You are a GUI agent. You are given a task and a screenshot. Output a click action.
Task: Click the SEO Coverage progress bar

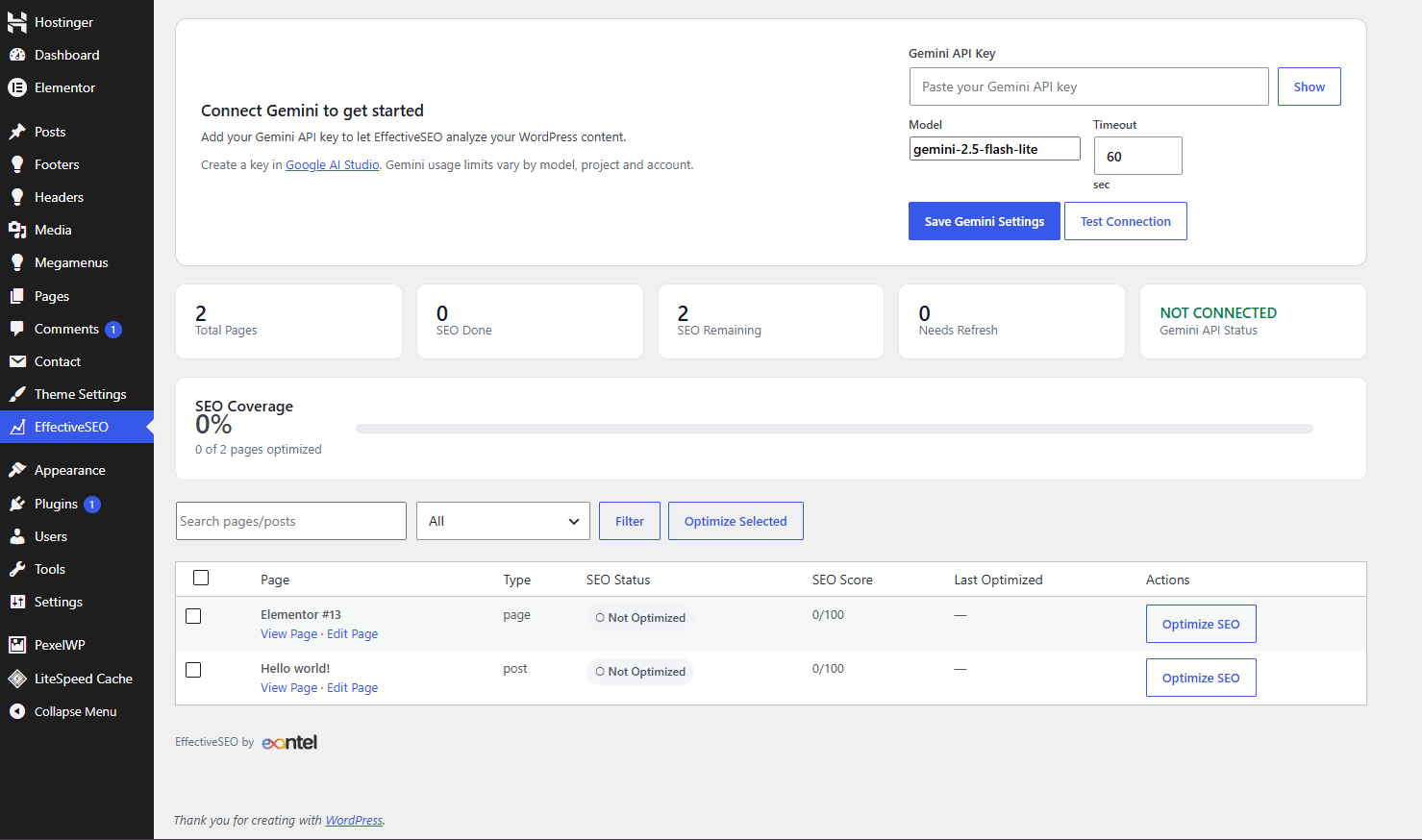coord(835,429)
